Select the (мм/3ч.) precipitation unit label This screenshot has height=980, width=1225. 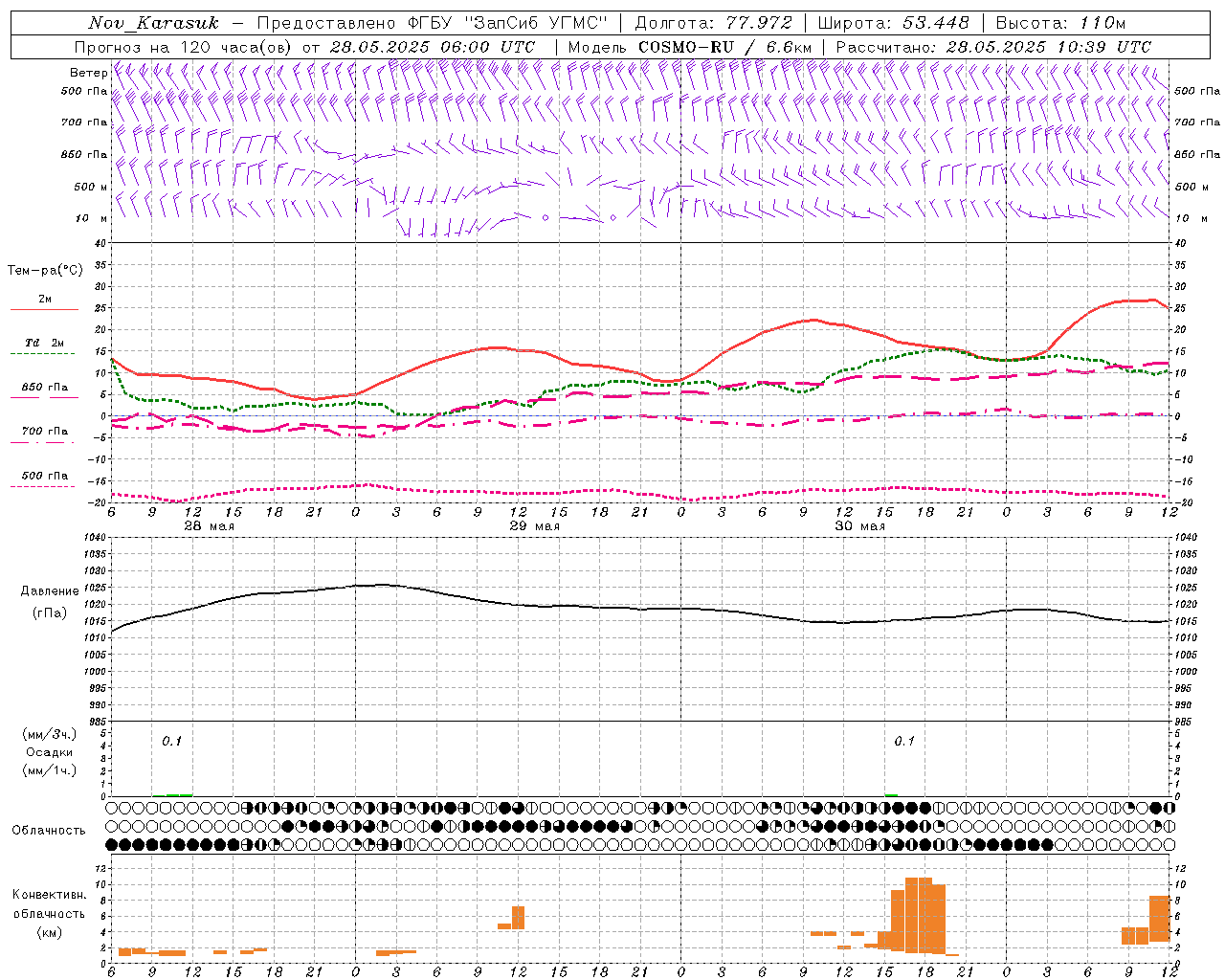point(50,734)
